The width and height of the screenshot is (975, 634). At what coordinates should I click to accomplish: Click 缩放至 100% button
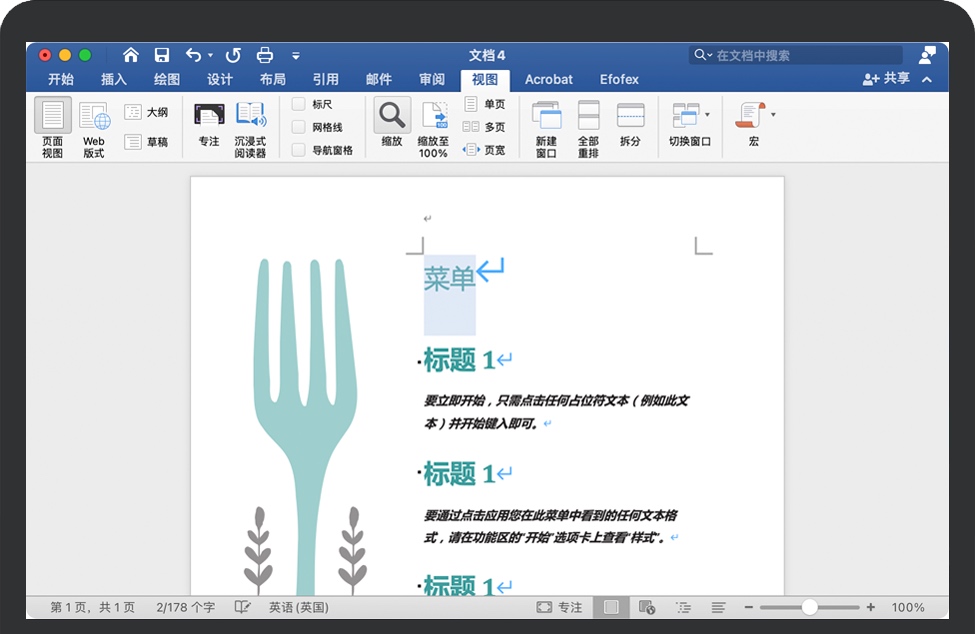click(x=433, y=129)
